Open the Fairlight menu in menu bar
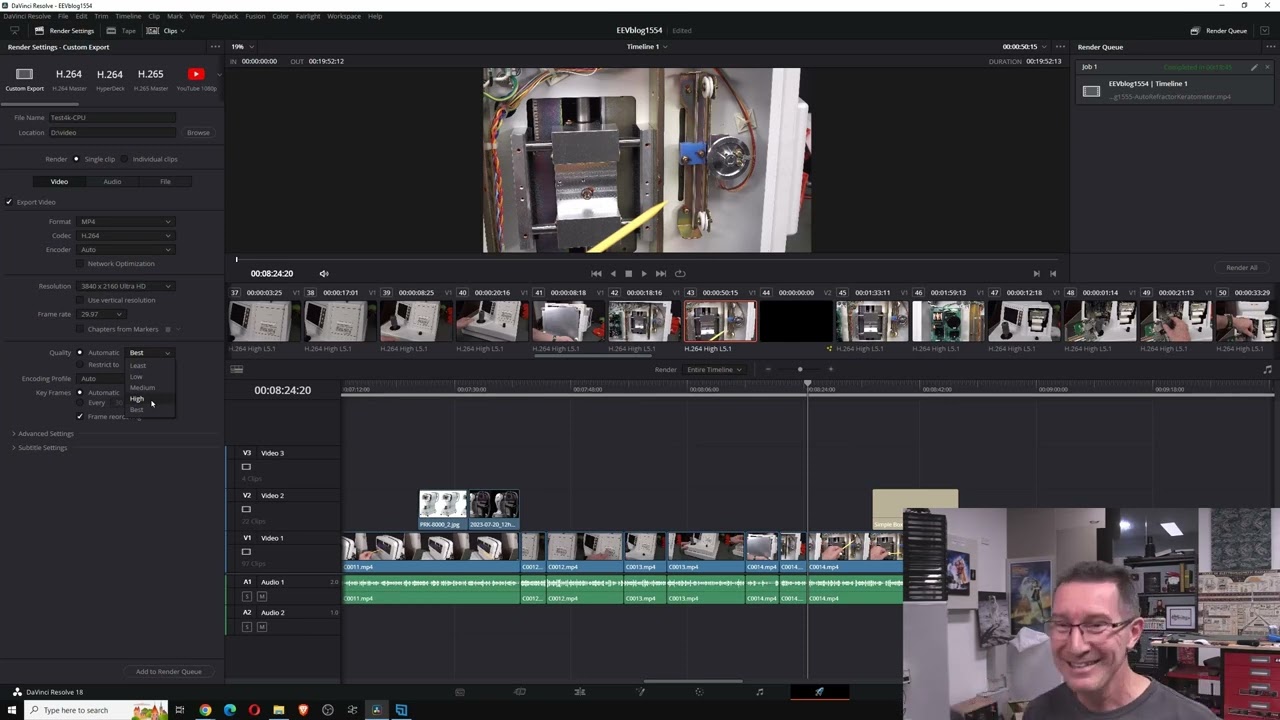 (308, 16)
